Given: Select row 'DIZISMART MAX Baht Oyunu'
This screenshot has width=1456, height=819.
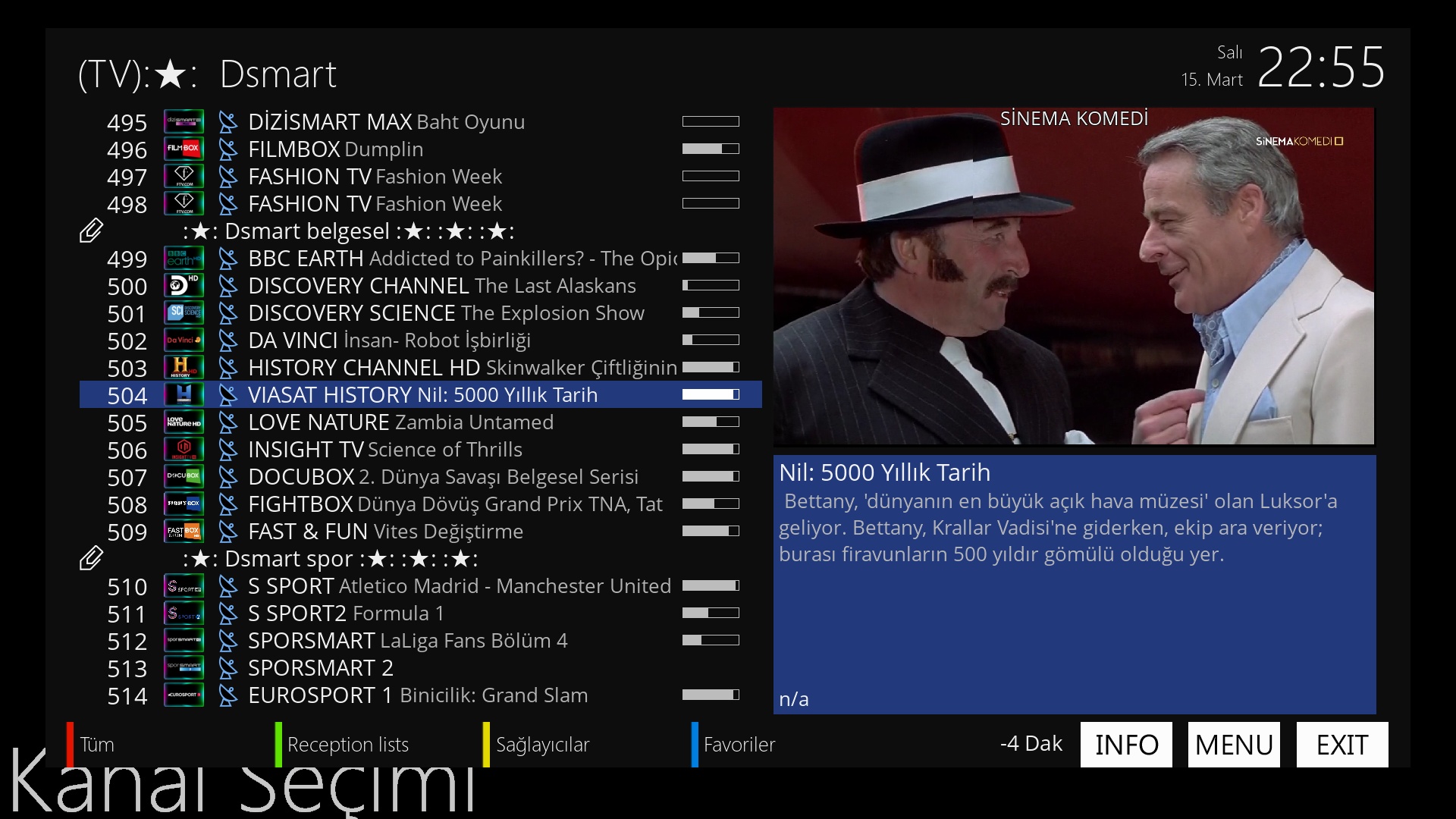Looking at the screenshot, I should click(421, 121).
